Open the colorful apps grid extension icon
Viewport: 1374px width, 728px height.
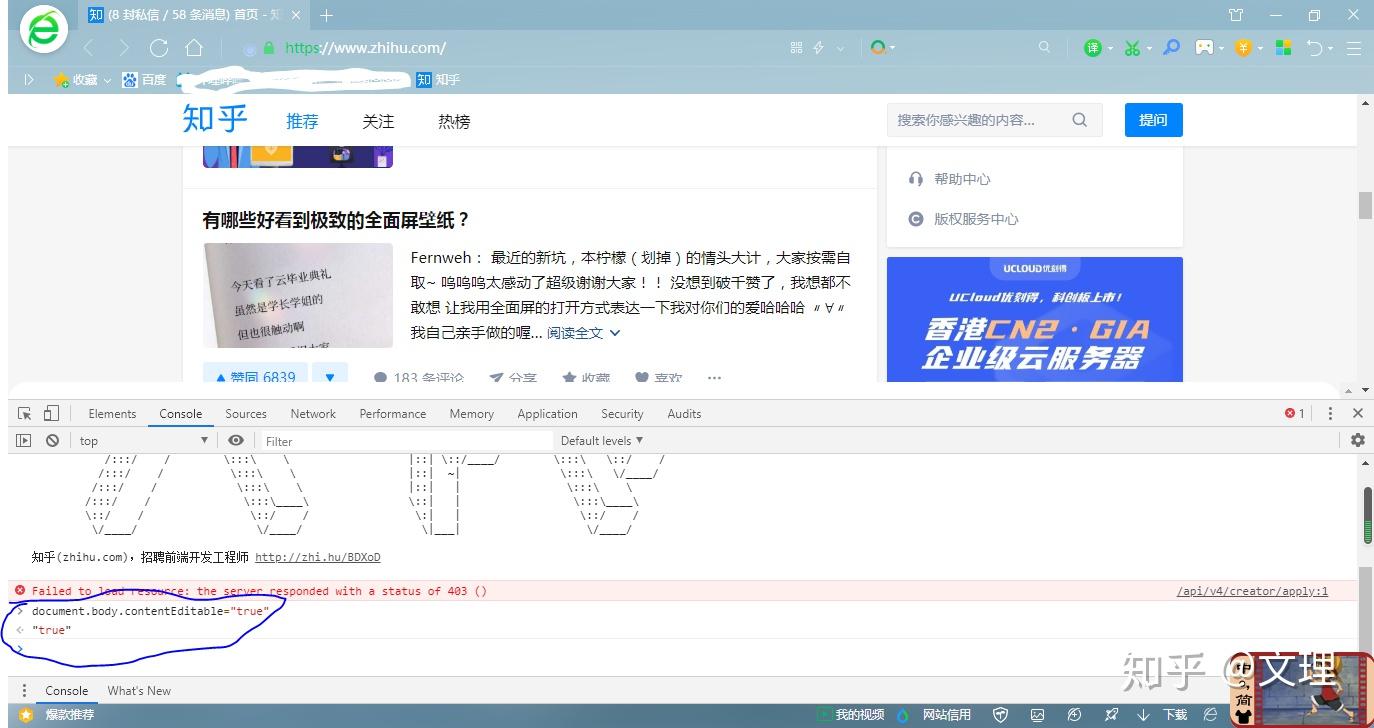click(x=1284, y=47)
